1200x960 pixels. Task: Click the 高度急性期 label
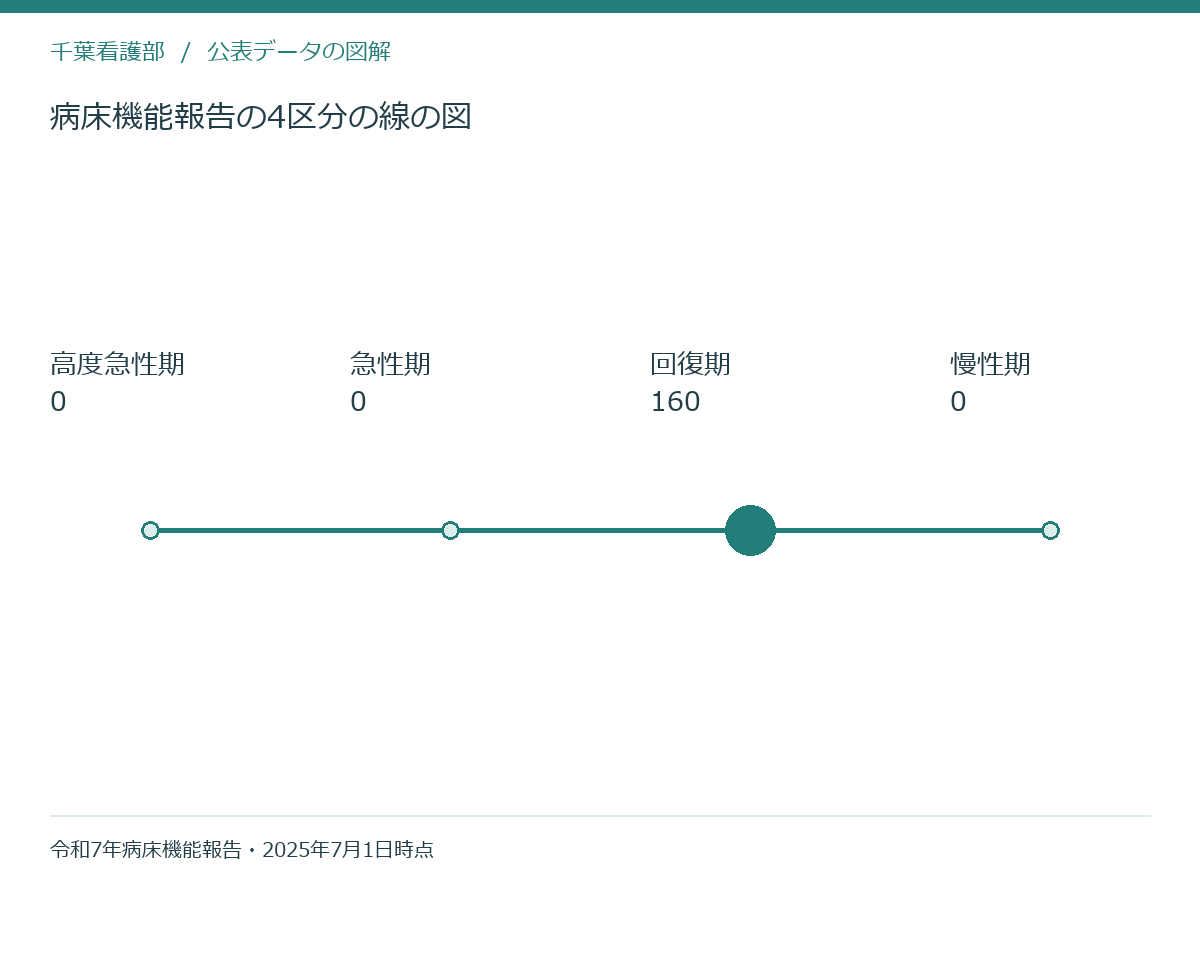point(117,364)
